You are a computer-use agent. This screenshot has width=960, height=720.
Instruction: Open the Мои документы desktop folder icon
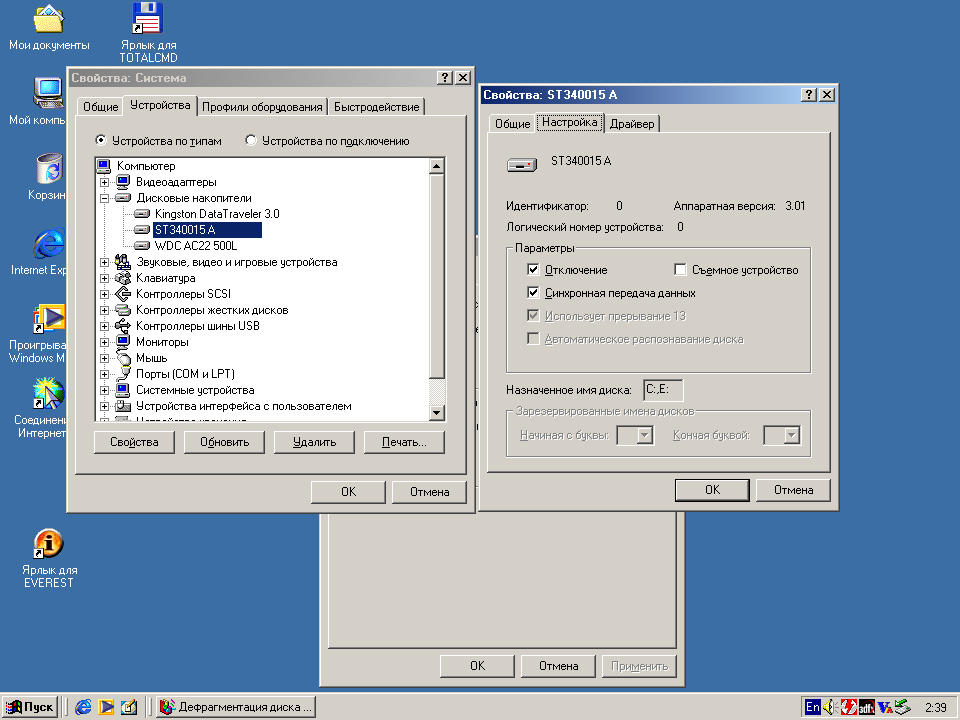48,19
